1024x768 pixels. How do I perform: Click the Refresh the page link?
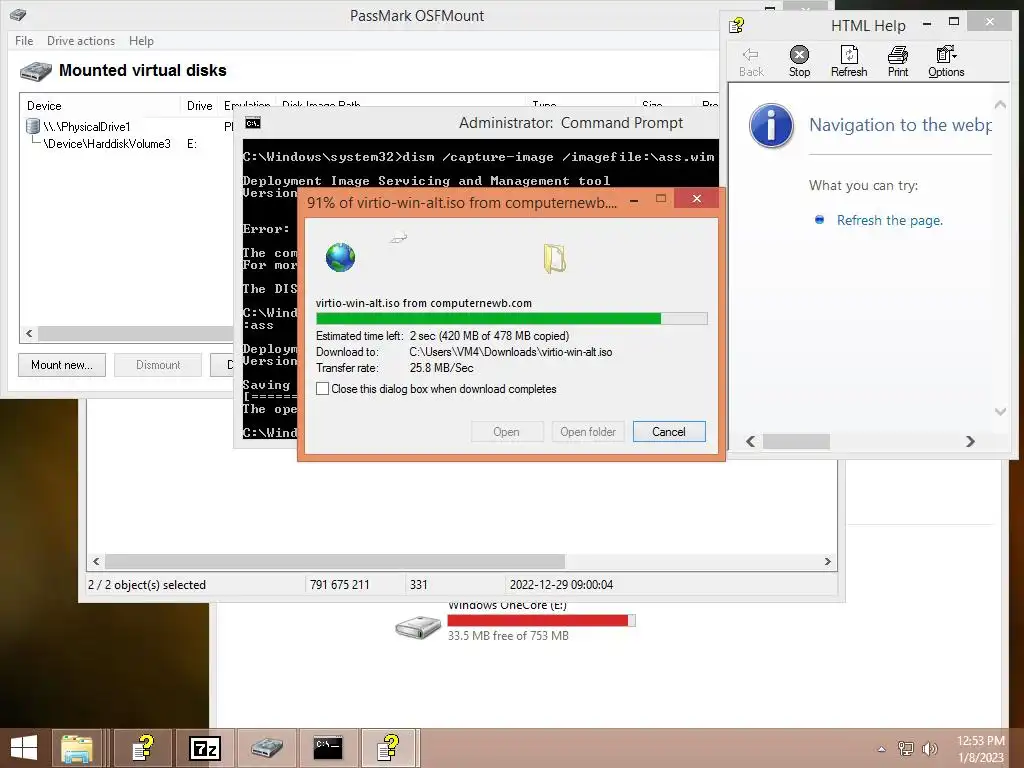pyautogui.click(x=889, y=220)
